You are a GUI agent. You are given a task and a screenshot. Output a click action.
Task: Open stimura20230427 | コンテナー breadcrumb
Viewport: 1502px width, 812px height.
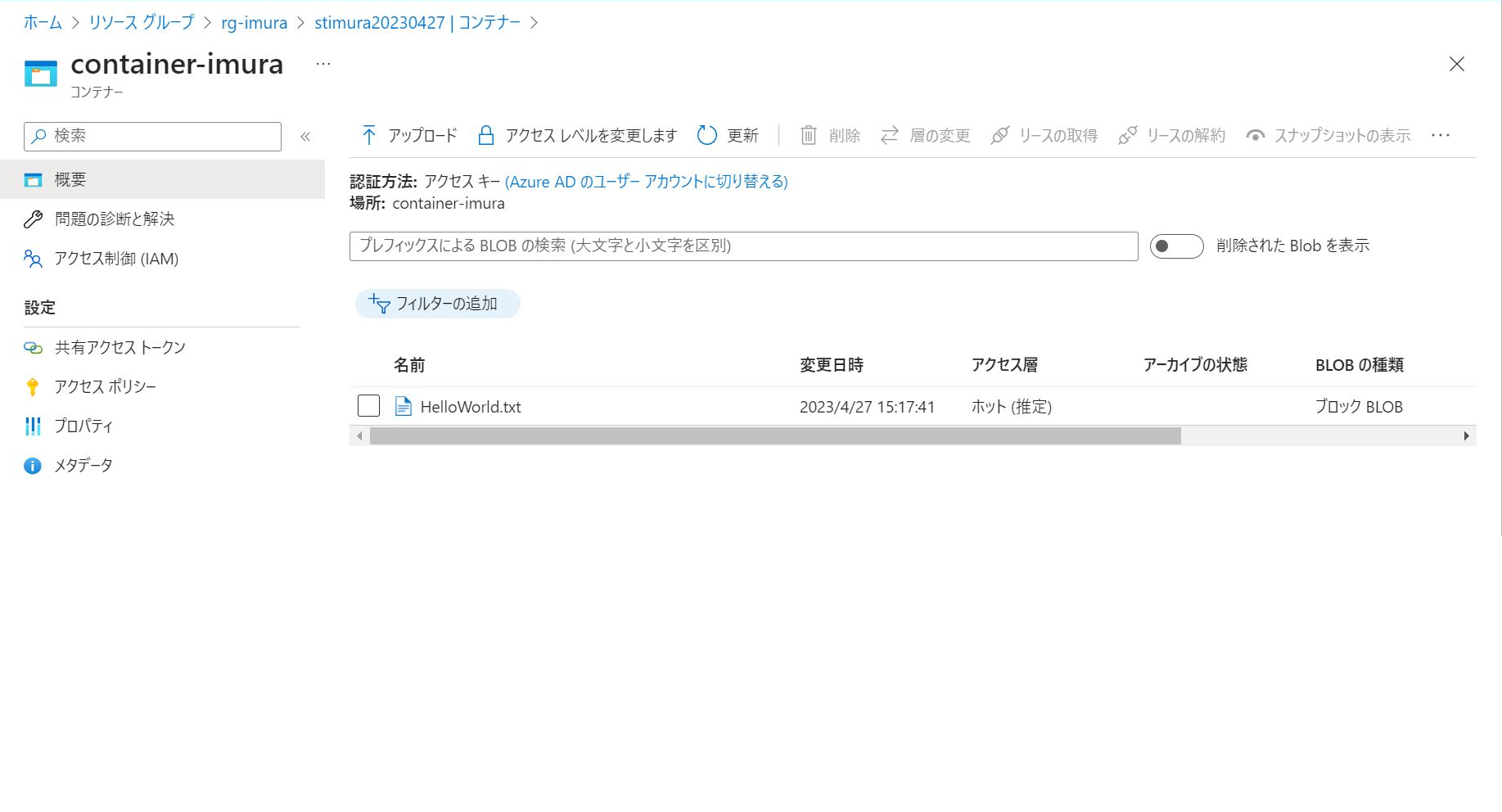coord(417,22)
